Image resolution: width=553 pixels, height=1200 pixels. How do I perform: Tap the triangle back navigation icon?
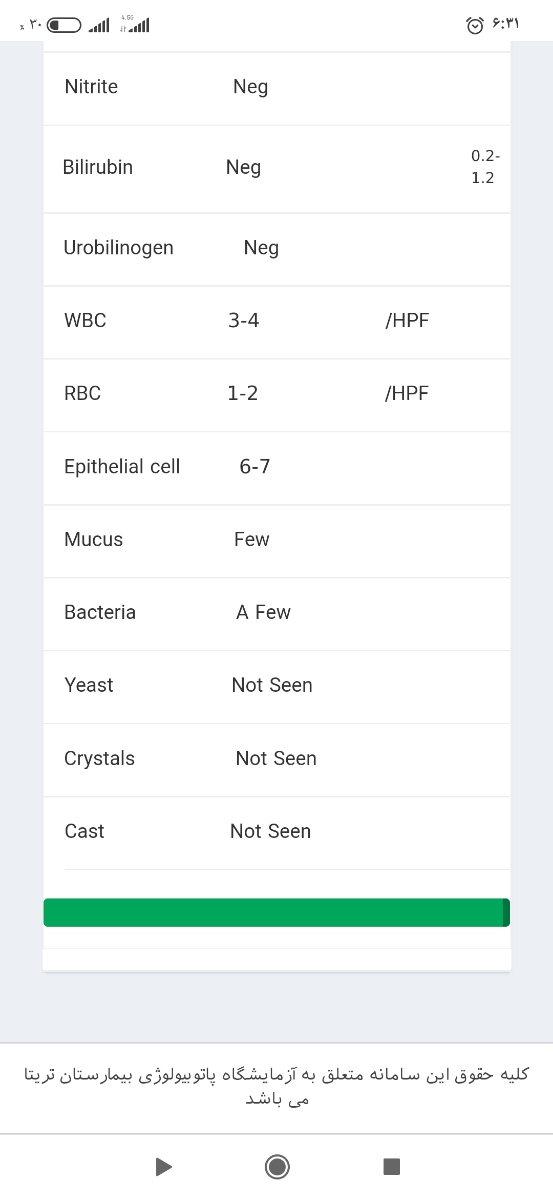click(164, 1166)
